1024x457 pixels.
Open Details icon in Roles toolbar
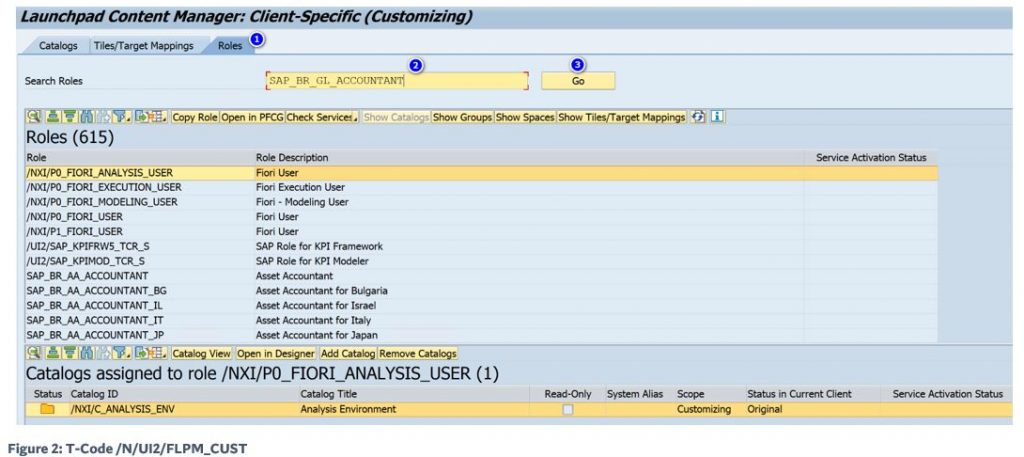click(33, 118)
